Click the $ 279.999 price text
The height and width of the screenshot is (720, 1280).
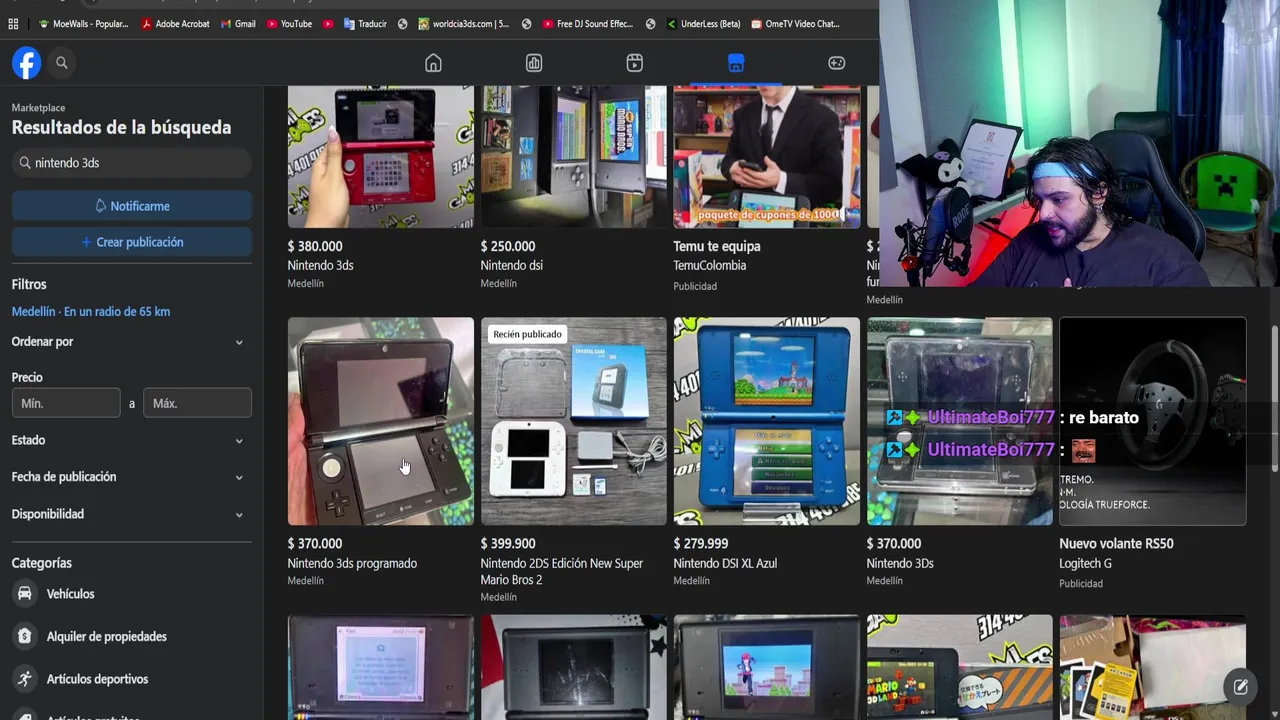[x=701, y=544]
